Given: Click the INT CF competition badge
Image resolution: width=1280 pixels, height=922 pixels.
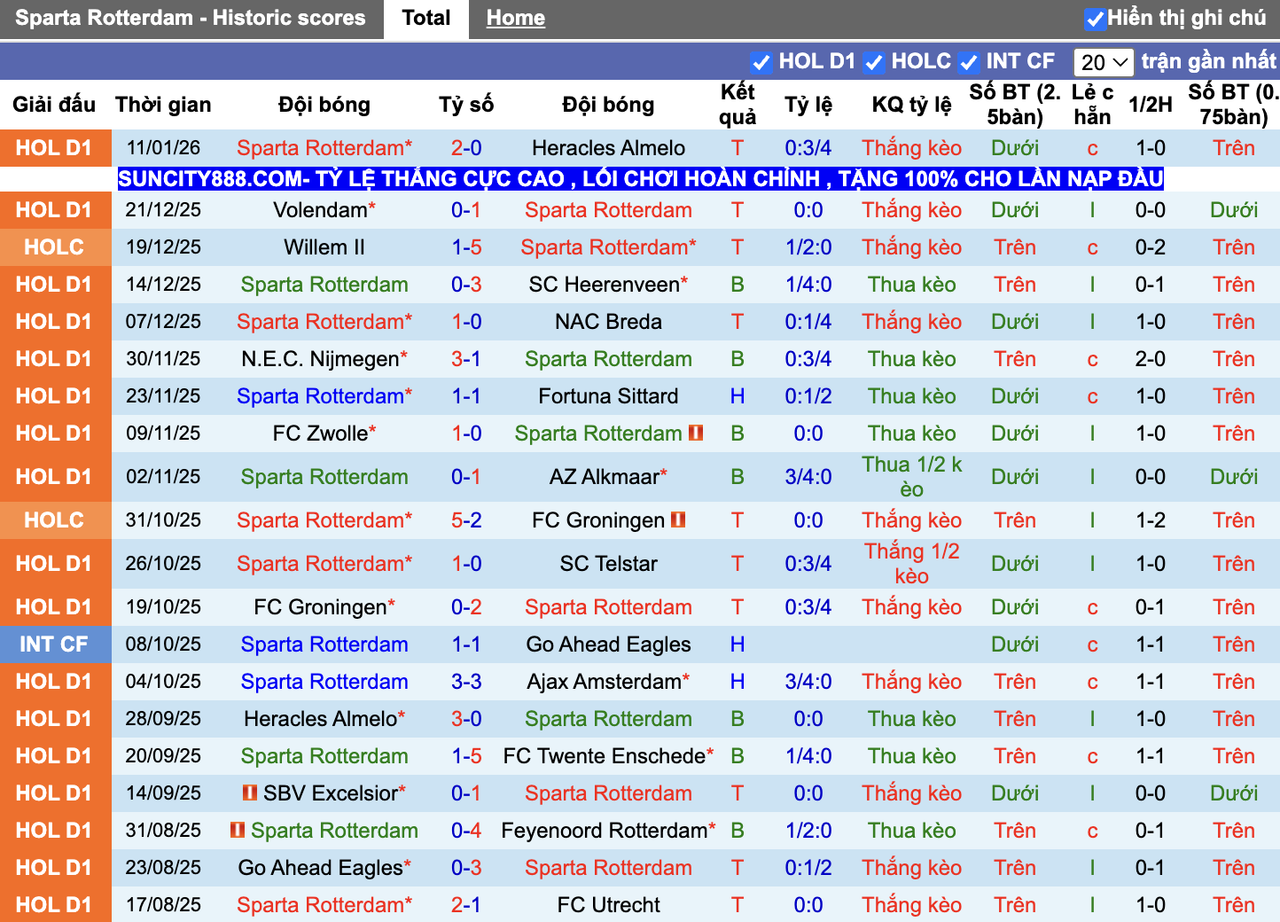Looking at the screenshot, I should click(x=55, y=644).
